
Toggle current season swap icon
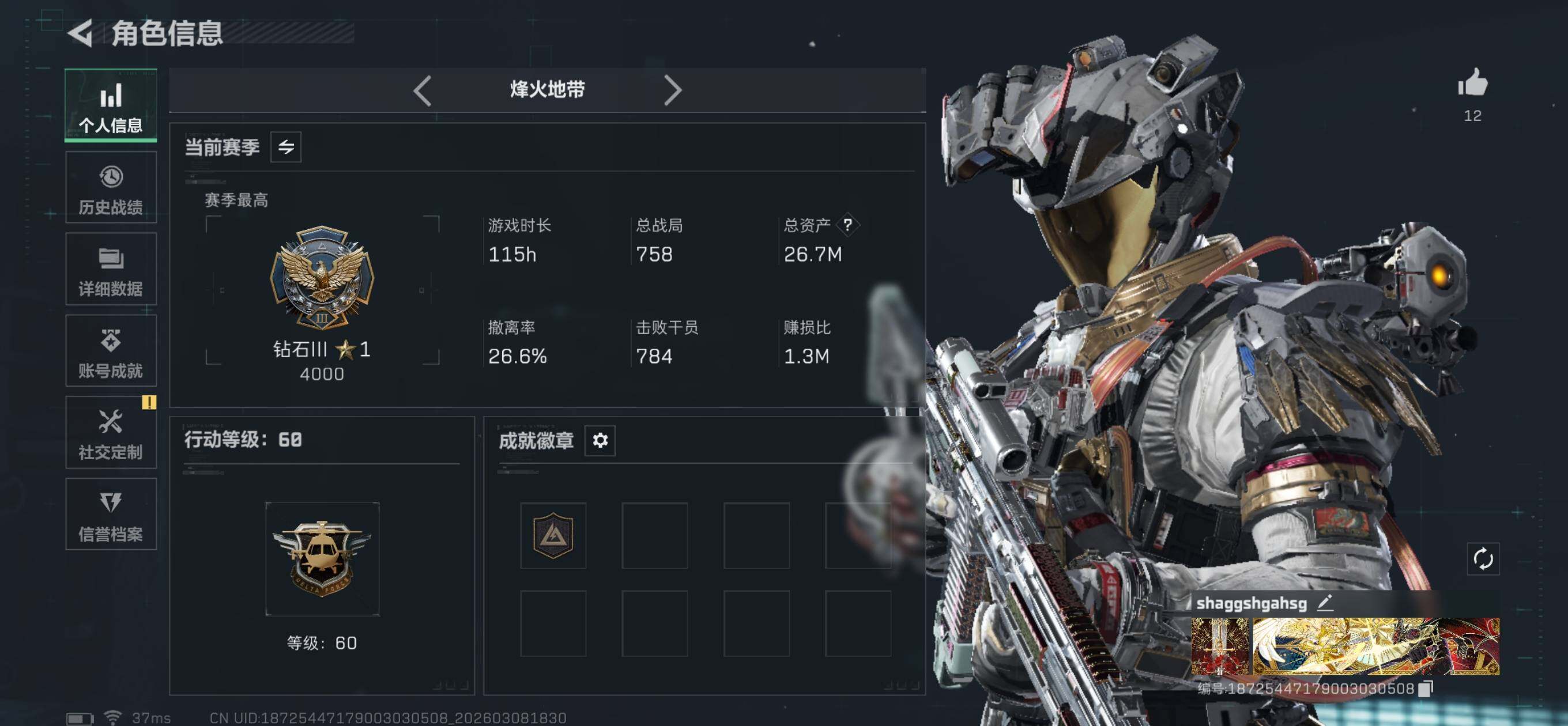tap(285, 147)
